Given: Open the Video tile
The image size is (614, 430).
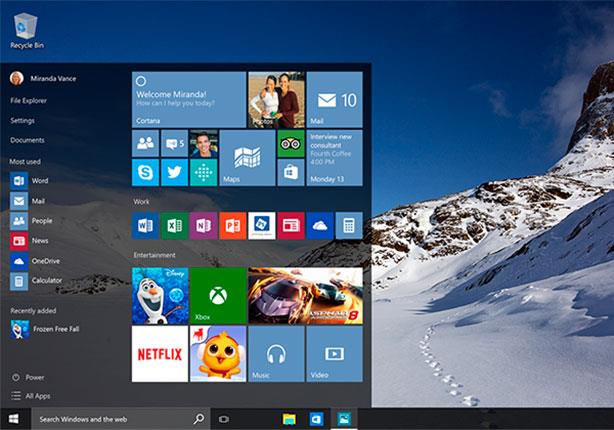Looking at the screenshot, I should click(334, 354).
